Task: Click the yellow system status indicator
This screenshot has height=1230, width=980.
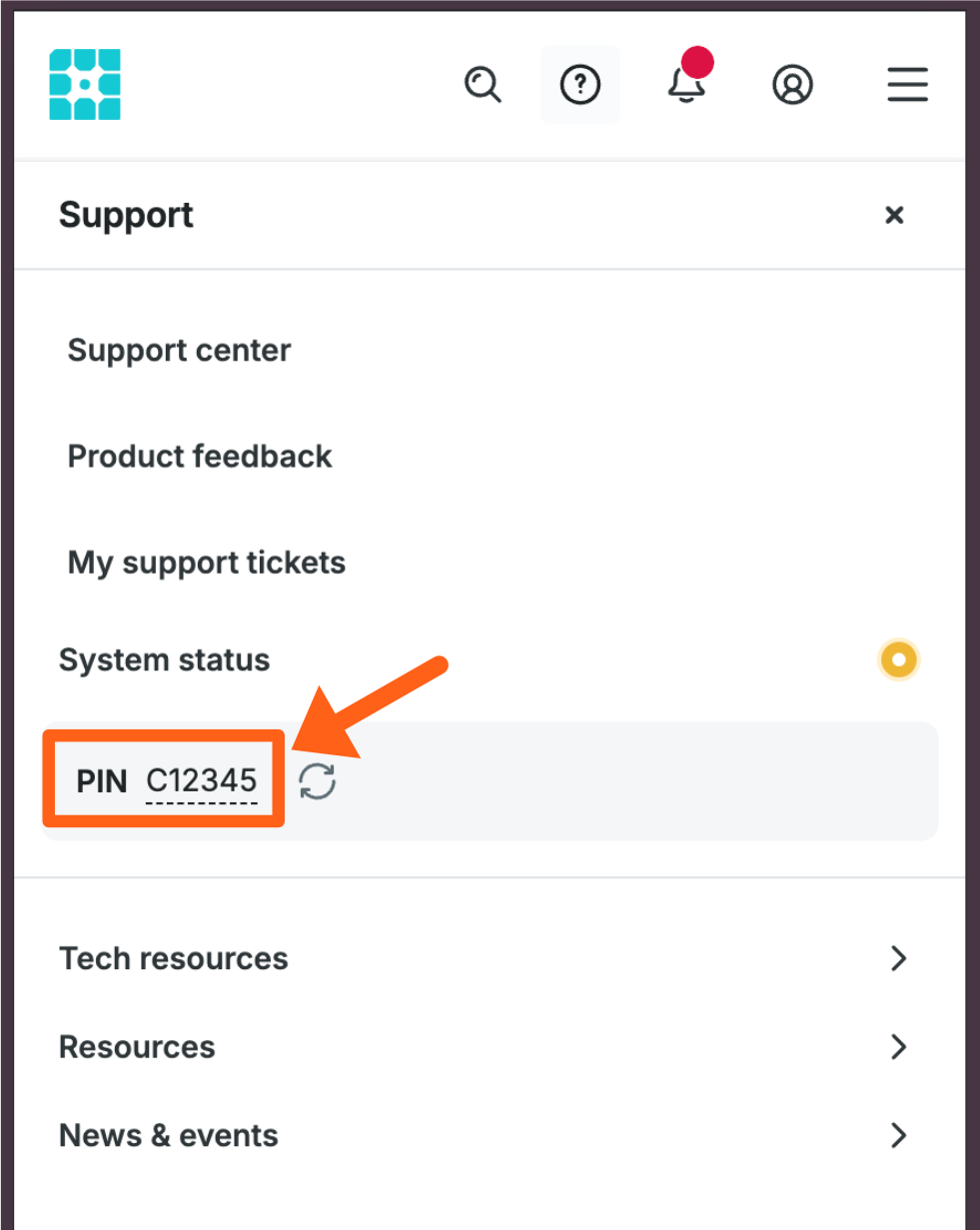Action: [898, 659]
